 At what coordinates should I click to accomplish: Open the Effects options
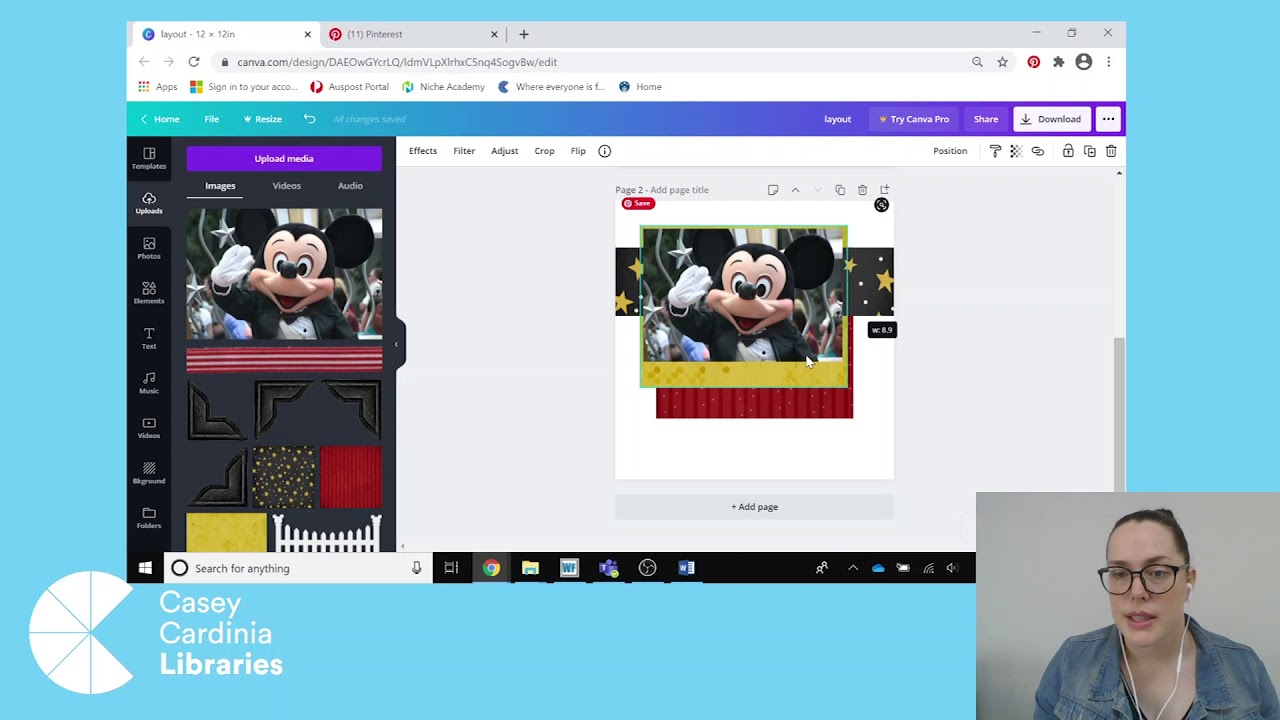point(422,151)
